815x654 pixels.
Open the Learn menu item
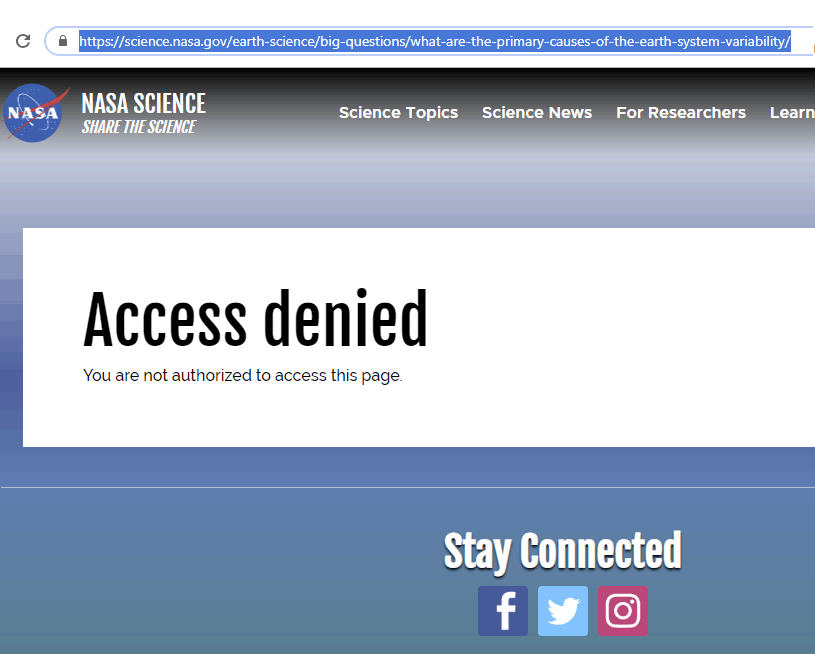[792, 112]
